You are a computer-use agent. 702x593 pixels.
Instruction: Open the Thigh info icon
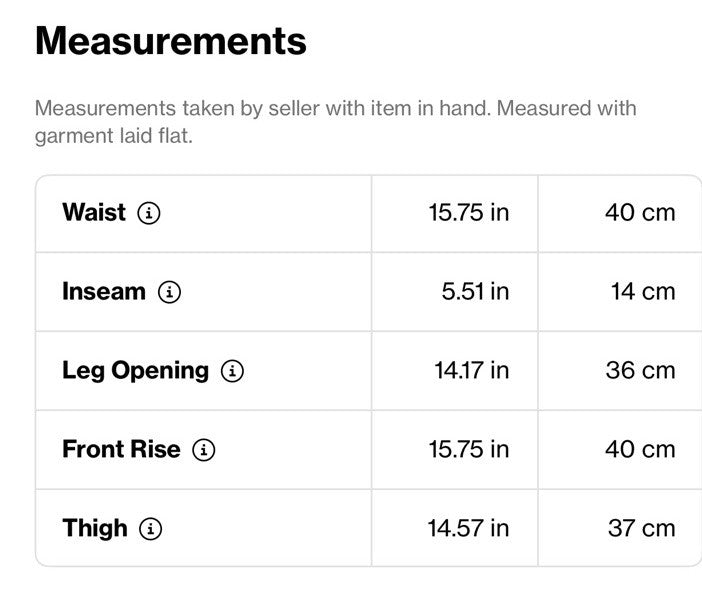[x=150, y=529]
